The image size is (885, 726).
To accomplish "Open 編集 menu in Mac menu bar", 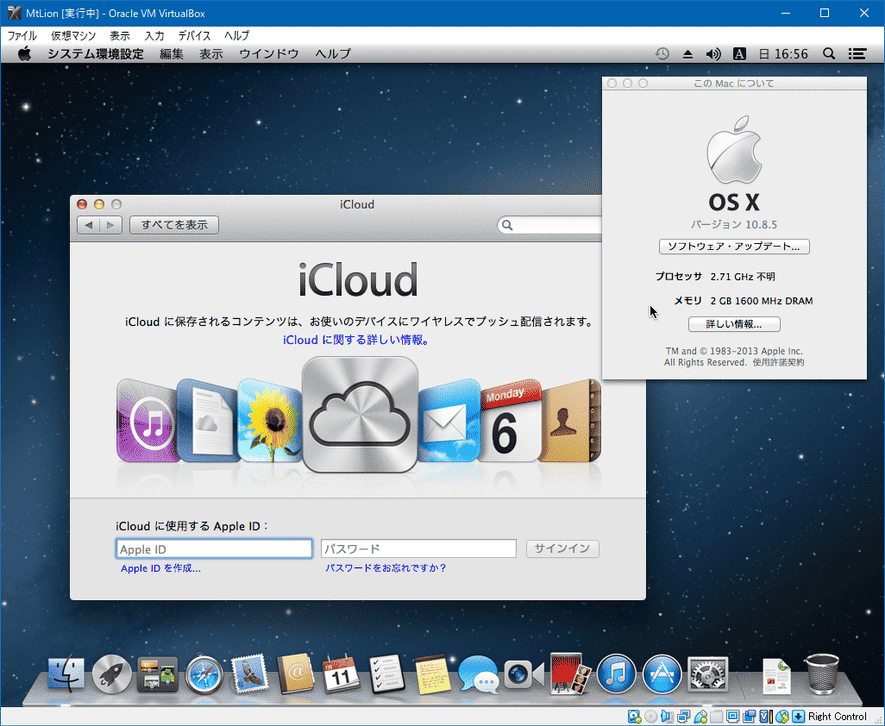I will coord(172,54).
